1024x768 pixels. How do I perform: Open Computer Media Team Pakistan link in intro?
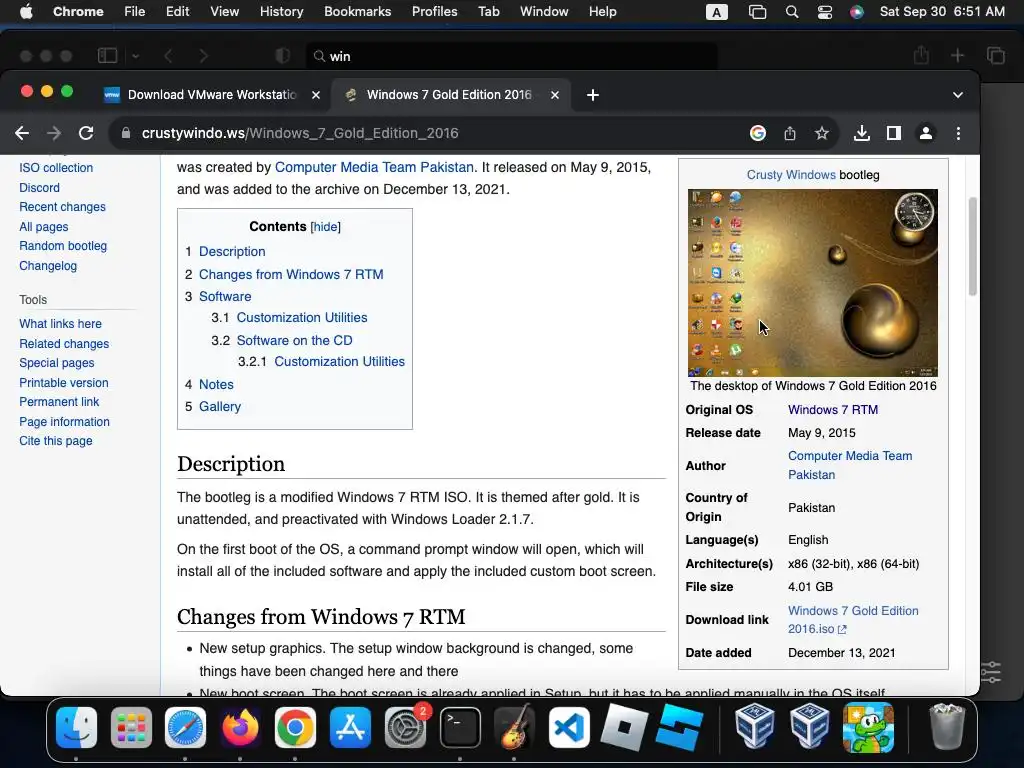click(x=374, y=167)
